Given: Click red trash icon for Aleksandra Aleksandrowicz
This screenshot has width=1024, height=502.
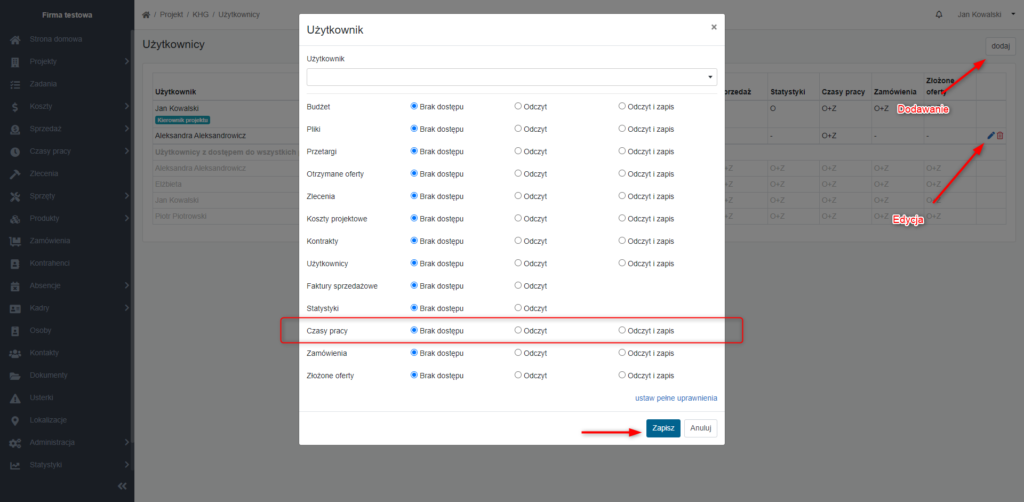Looking at the screenshot, I should click(1000, 135).
